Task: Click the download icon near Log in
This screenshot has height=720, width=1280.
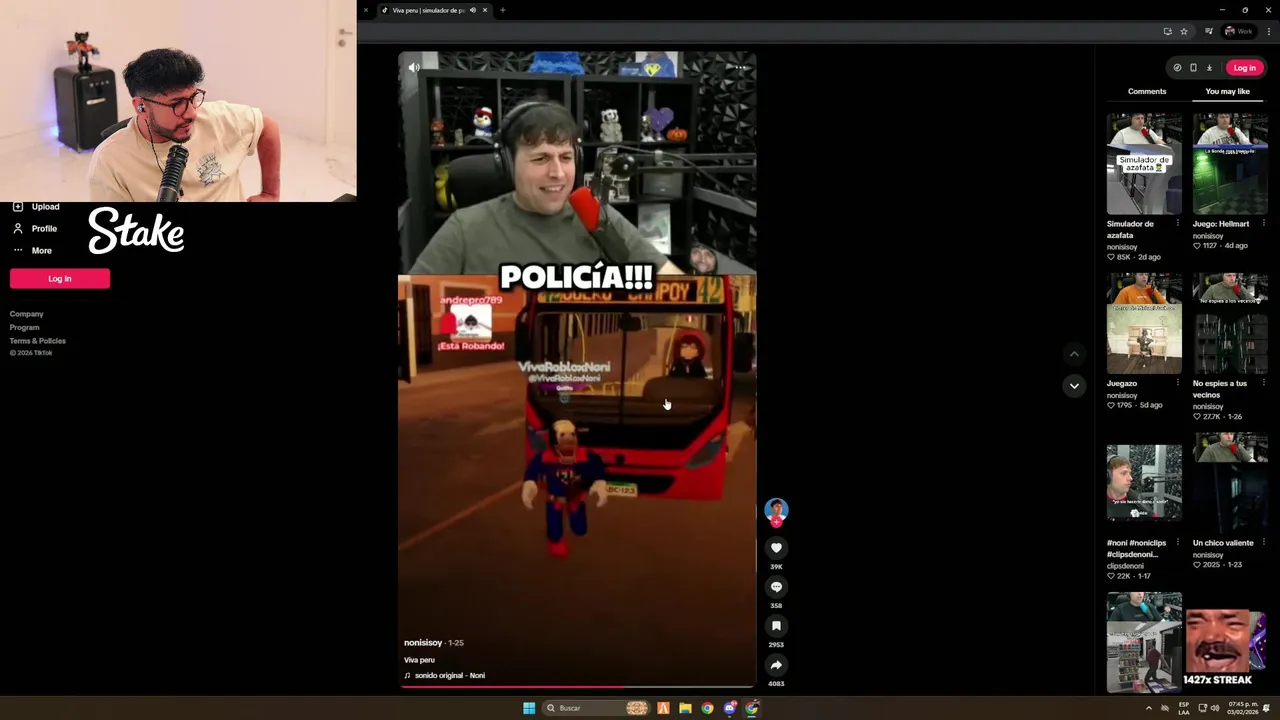Action: click(1209, 68)
